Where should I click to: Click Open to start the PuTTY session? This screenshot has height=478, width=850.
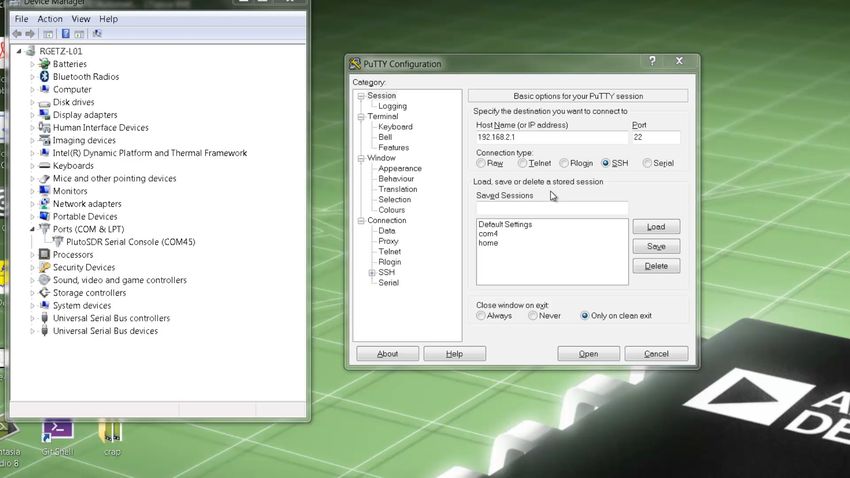pos(588,353)
